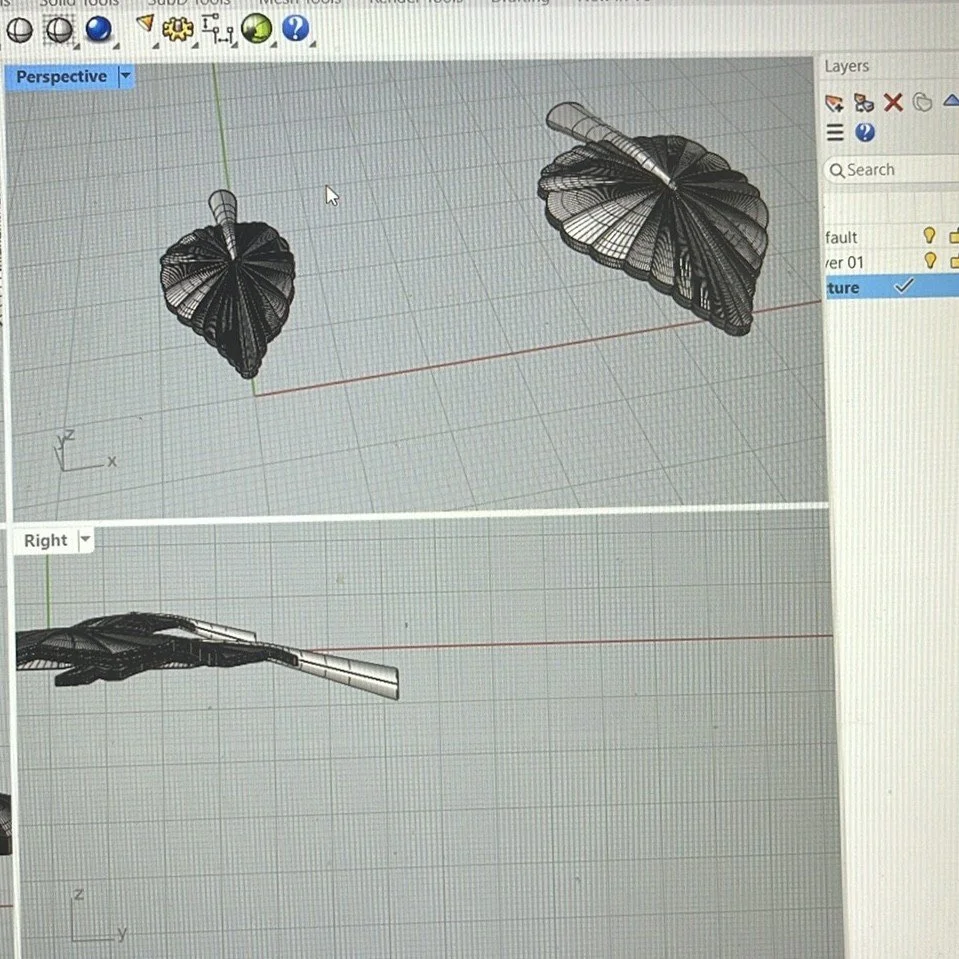Click the green render sphere icon
This screenshot has height=959, width=959.
(x=256, y=28)
